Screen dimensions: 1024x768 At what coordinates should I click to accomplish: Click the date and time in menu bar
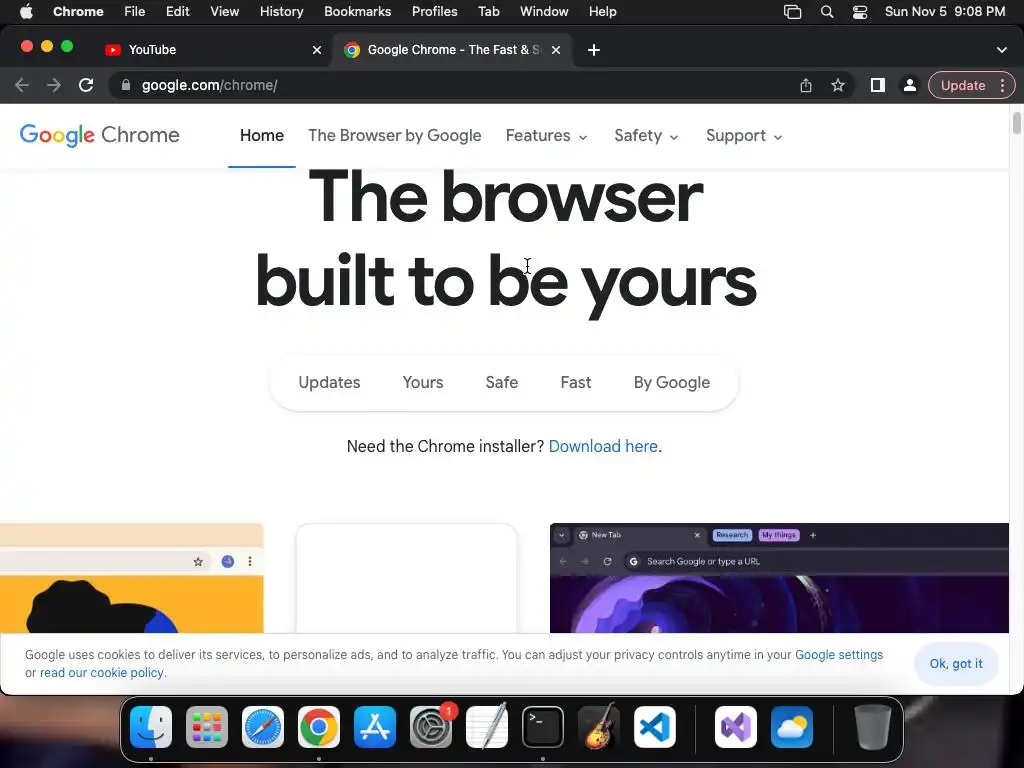coord(945,12)
